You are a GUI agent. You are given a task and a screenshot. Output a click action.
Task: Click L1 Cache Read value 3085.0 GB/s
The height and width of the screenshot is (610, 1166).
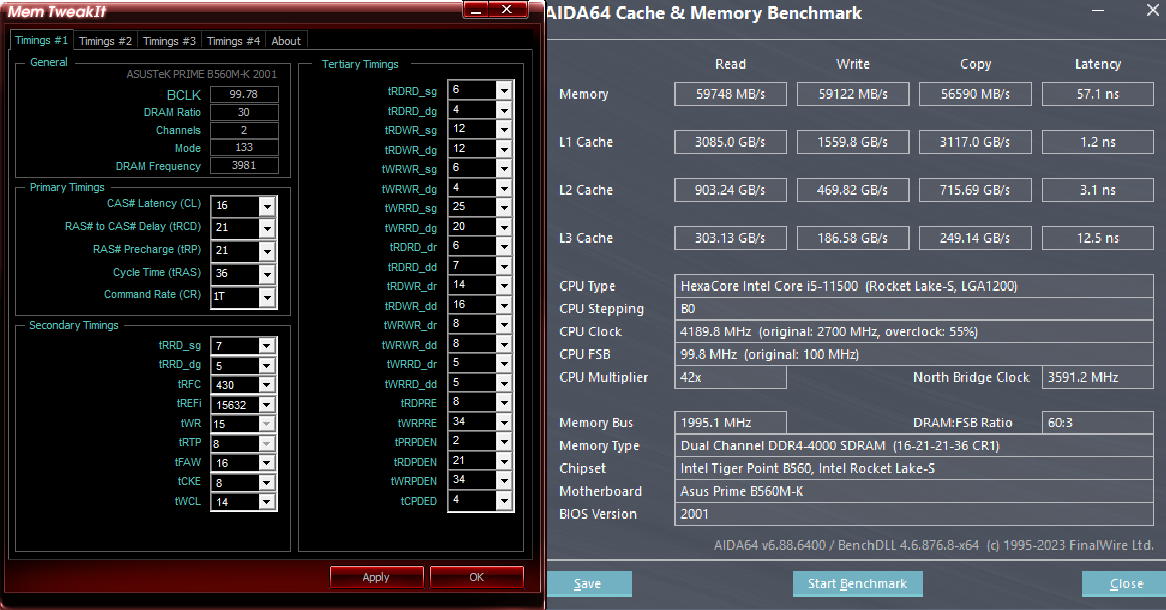pos(730,142)
